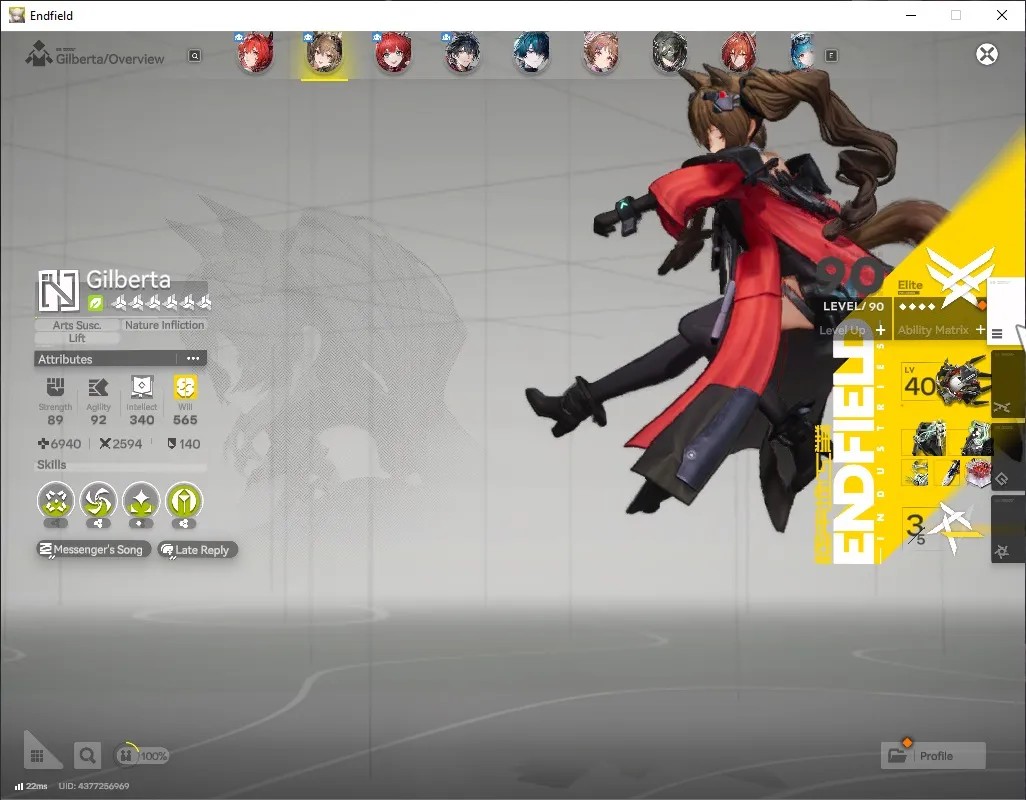Select the blue and white haired operator portrait
1026x800 pixels.
click(804, 54)
